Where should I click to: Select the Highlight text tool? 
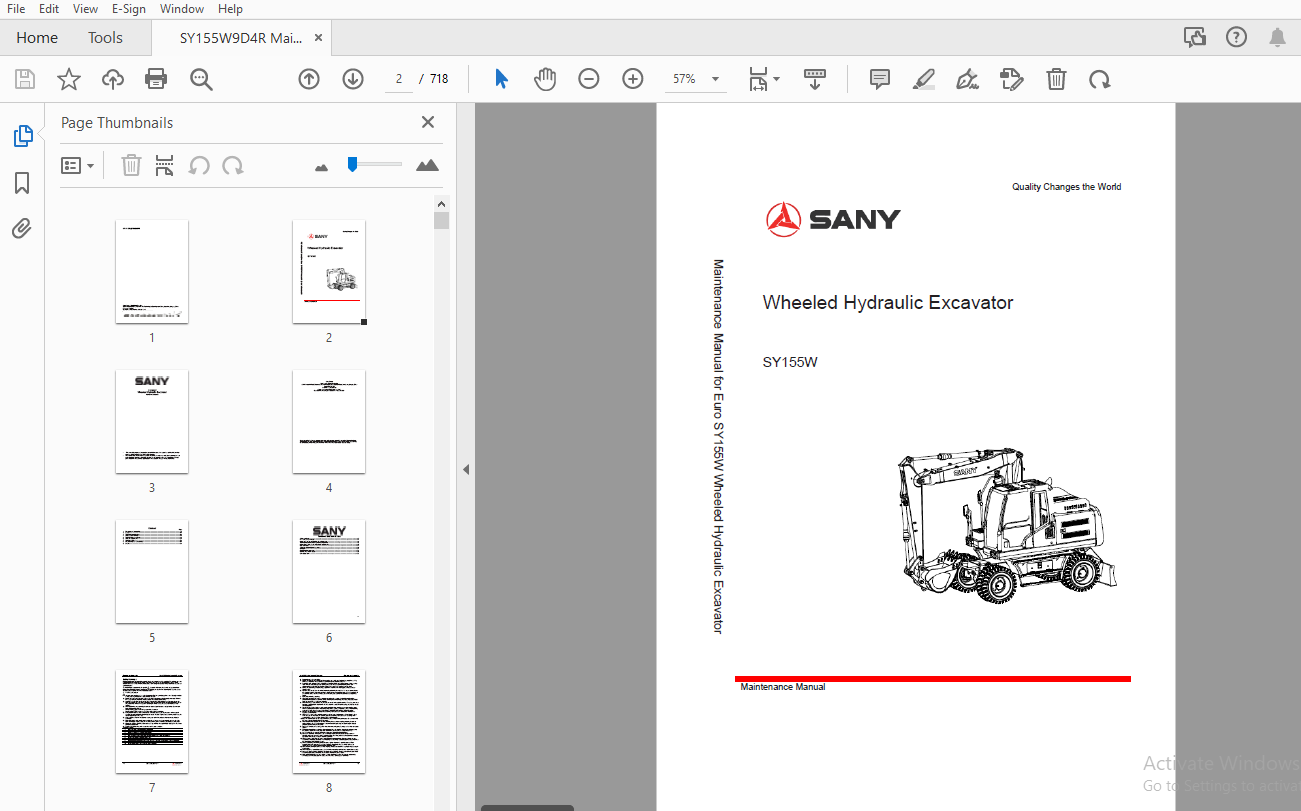click(924, 79)
